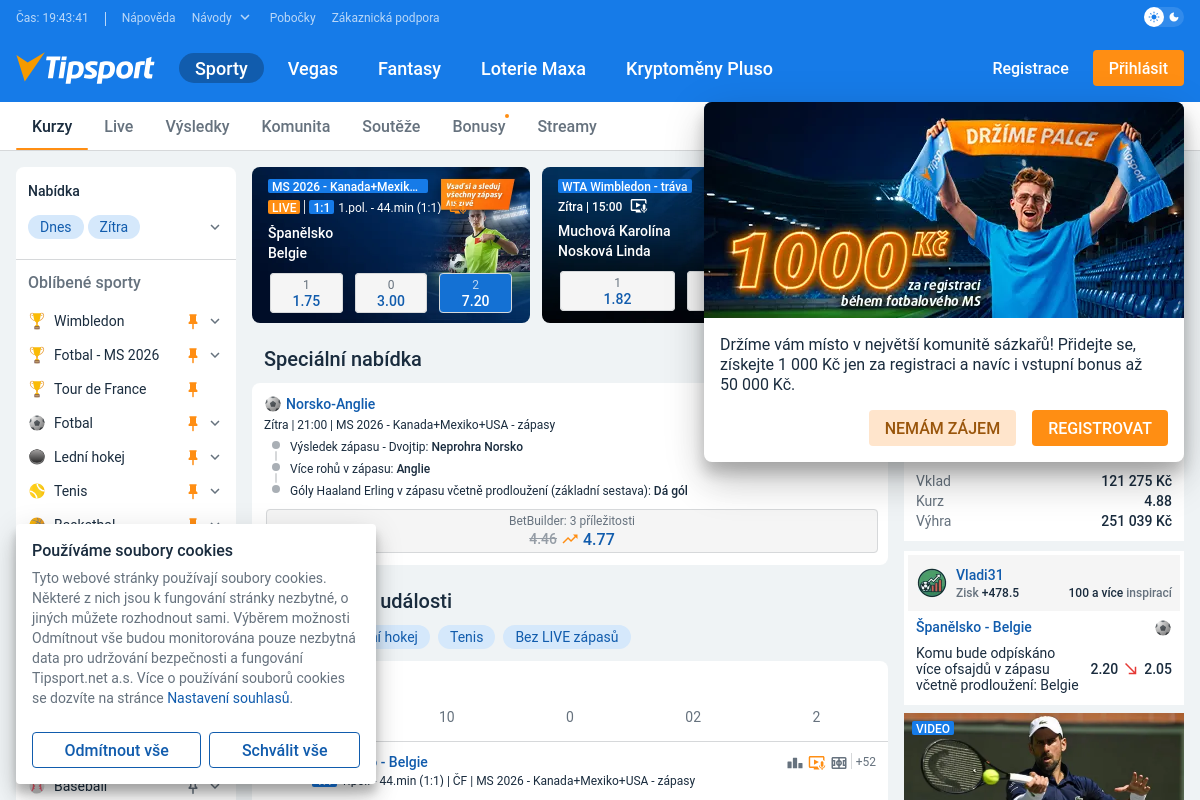Toggle the Dnes filter chip
This screenshot has width=1200, height=800.
(x=56, y=227)
